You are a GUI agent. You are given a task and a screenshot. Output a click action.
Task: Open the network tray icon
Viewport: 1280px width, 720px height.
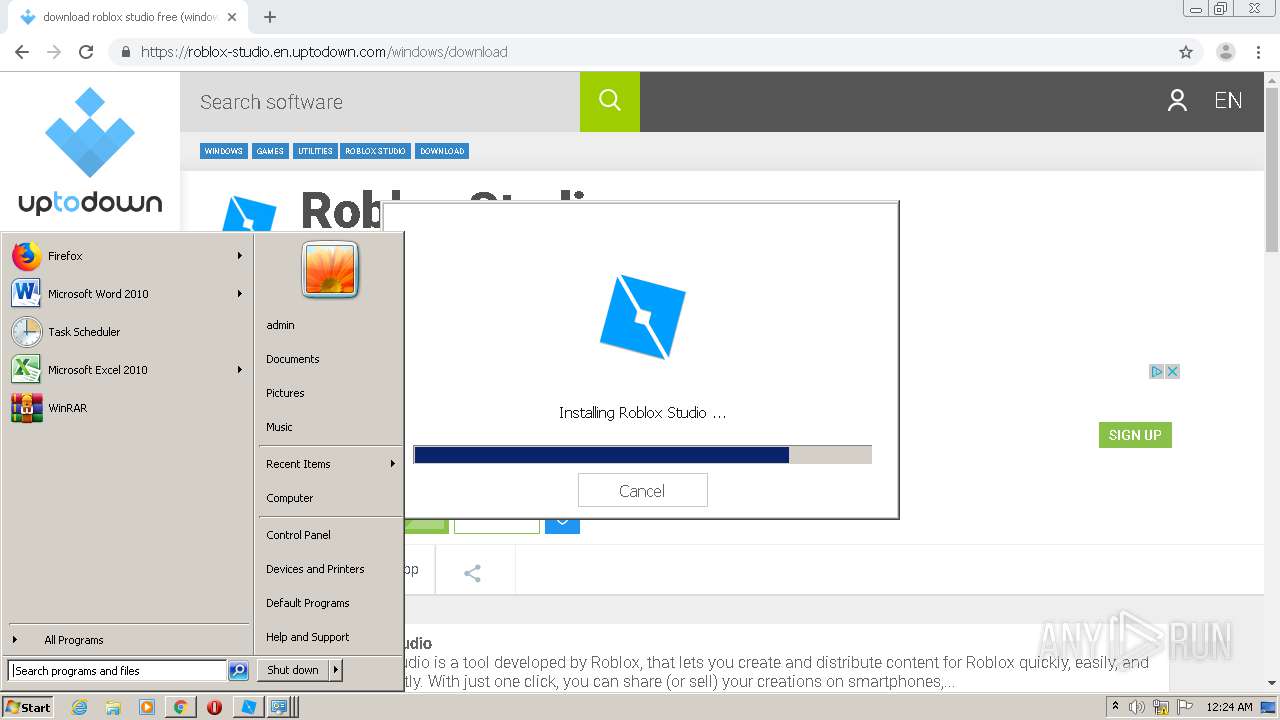pyautogui.click(x=1161, y=707)
